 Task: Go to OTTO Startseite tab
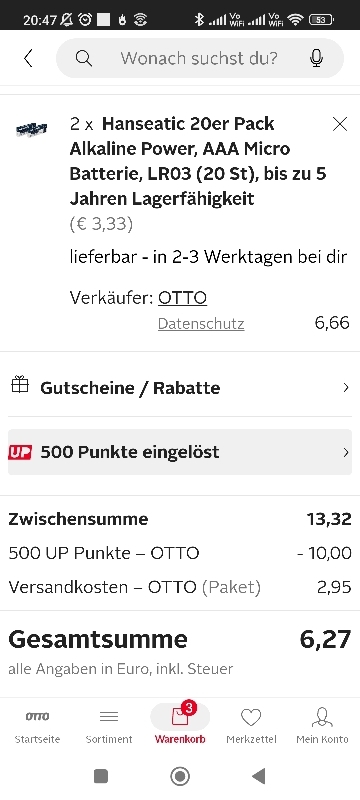37,725
